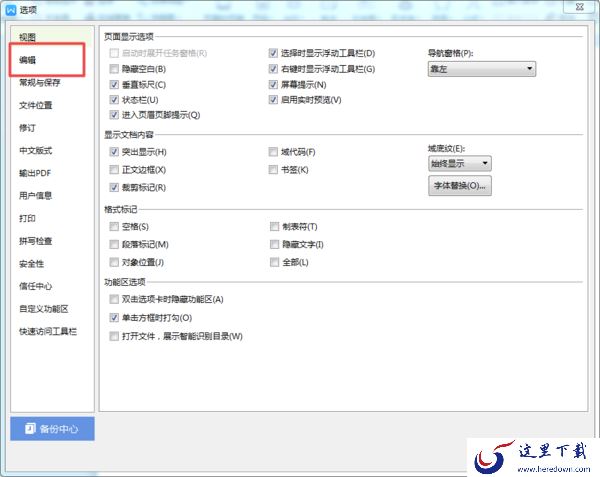Select 用户信息 category
The image size is (600, 477).
[36, 196]
